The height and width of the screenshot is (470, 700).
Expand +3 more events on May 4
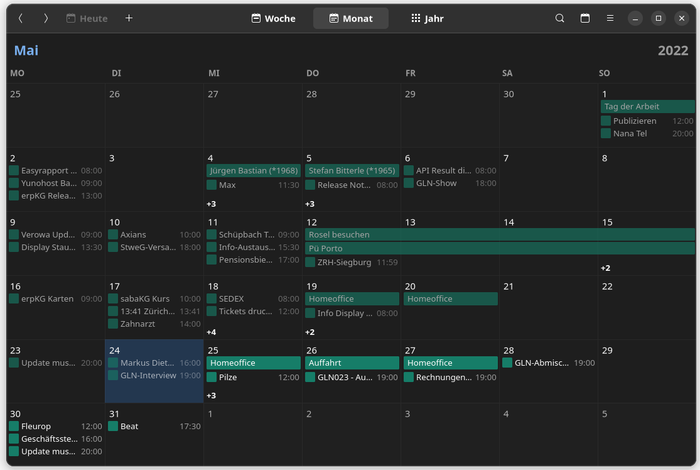211,204
